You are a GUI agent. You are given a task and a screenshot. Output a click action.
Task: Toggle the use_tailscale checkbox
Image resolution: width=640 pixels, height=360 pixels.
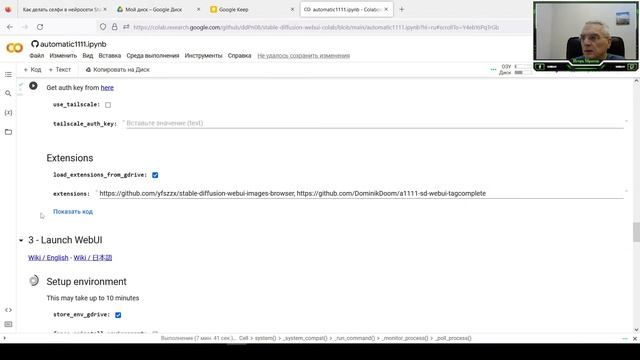coord(108,105)
